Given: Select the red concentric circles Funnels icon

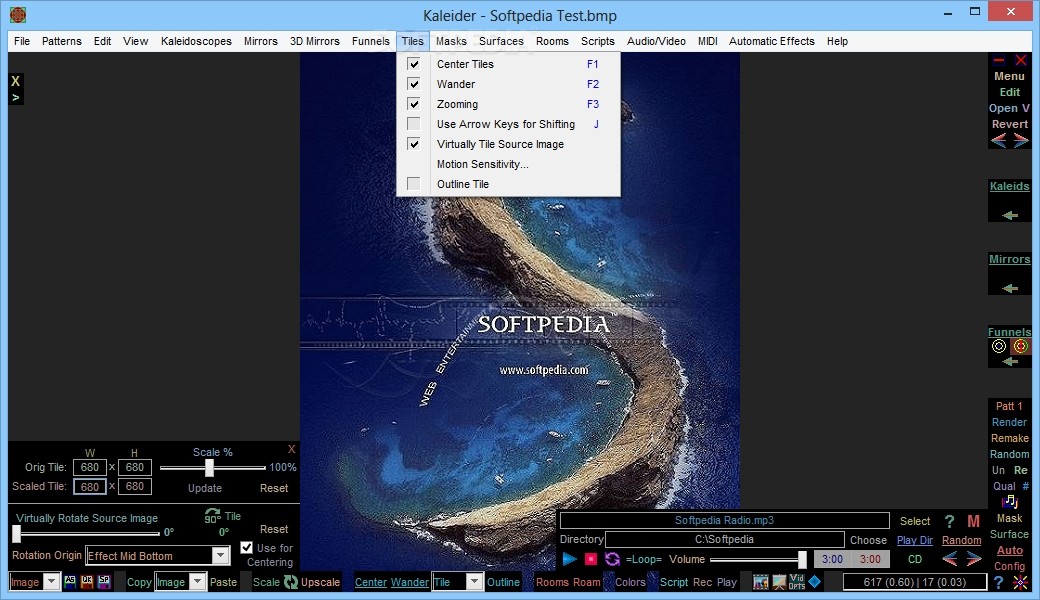Looking at the screenshot, I should pyautogui.click(x=1021, y=345).
